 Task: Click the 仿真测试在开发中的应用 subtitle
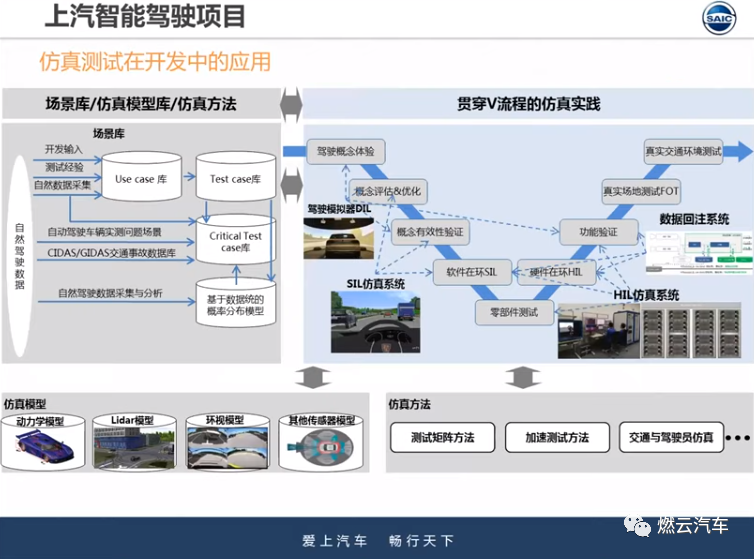coord(155,62)
